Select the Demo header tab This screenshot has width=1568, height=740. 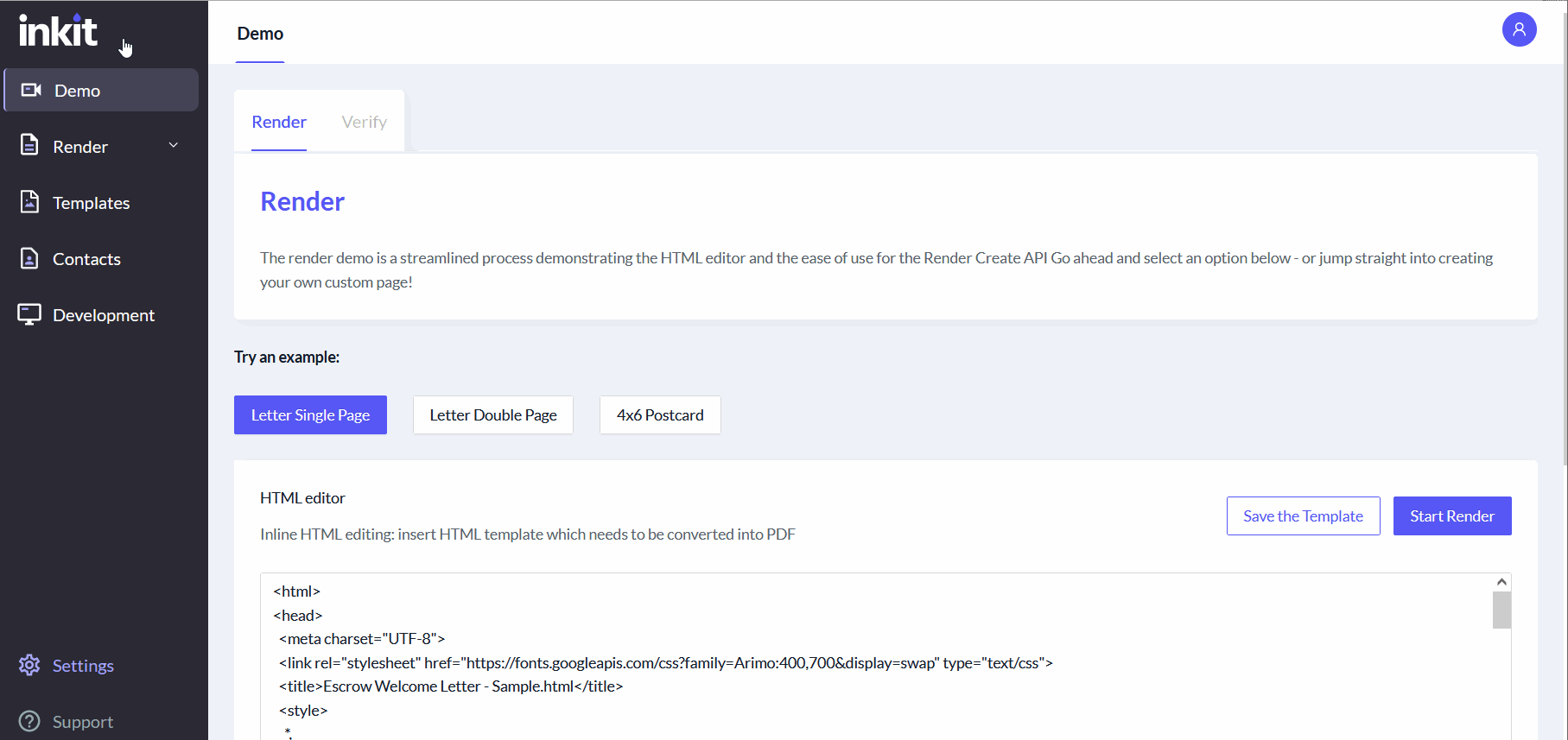(x=260, y=33)
